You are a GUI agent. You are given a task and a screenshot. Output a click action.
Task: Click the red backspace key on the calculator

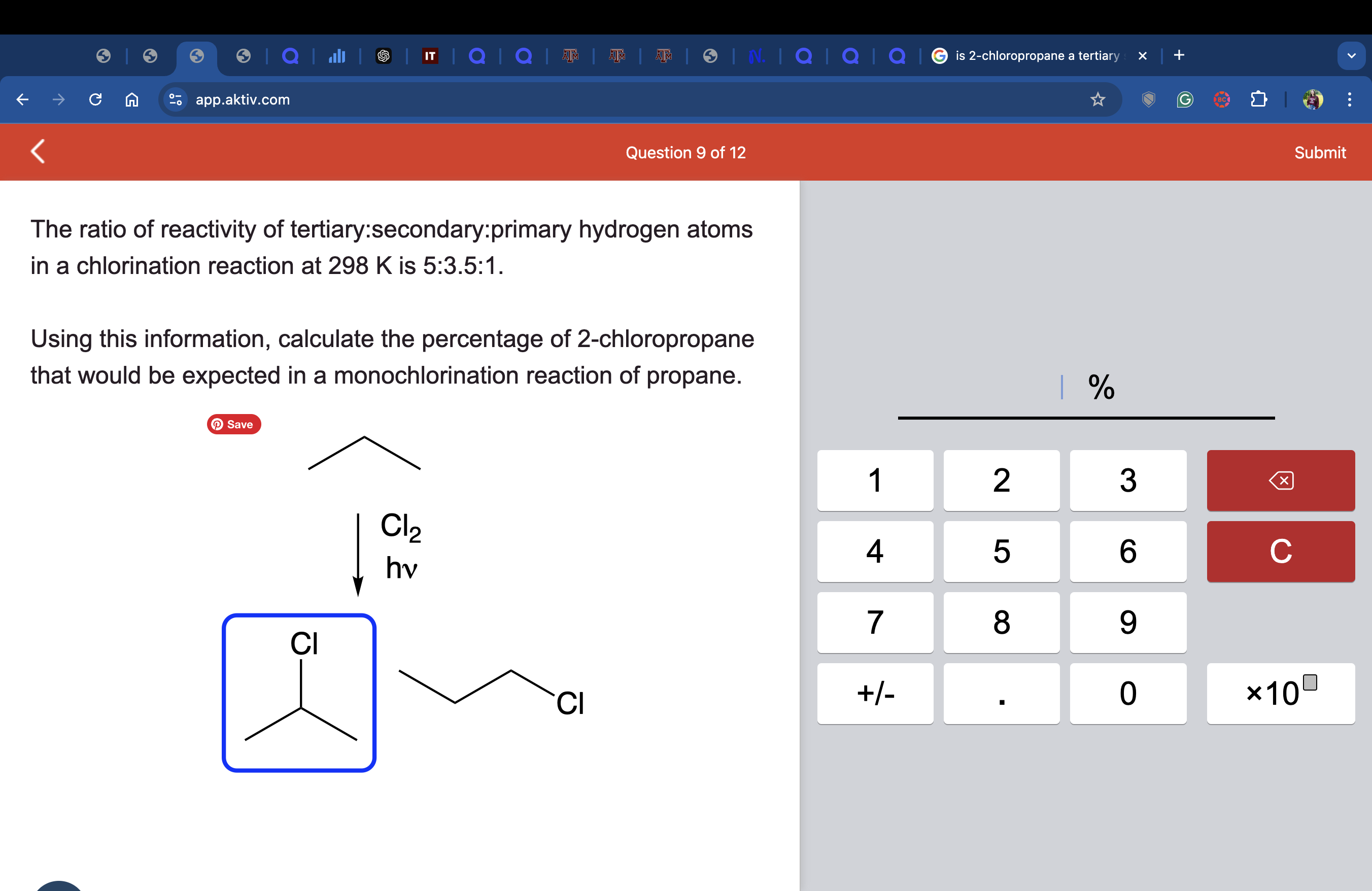[x=1281, y=480]
